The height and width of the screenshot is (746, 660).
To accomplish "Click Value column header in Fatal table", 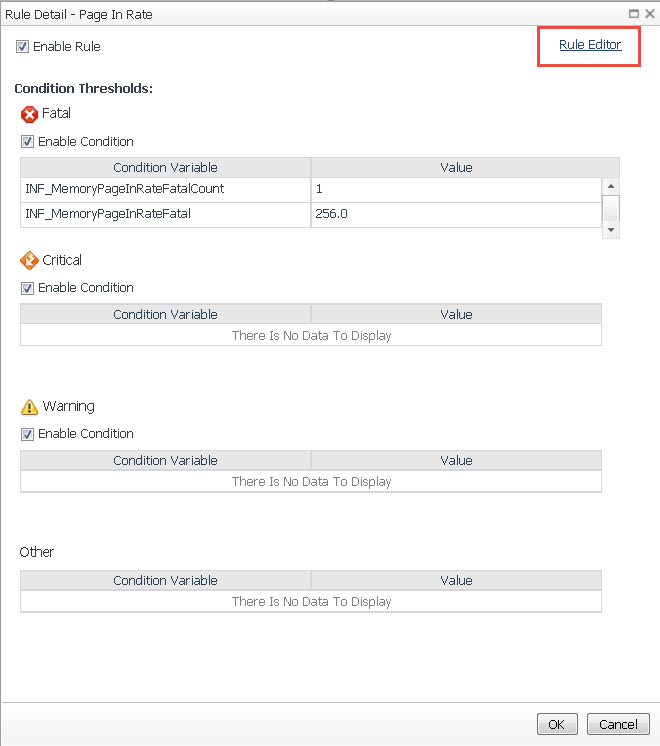I will click(456, 168).
